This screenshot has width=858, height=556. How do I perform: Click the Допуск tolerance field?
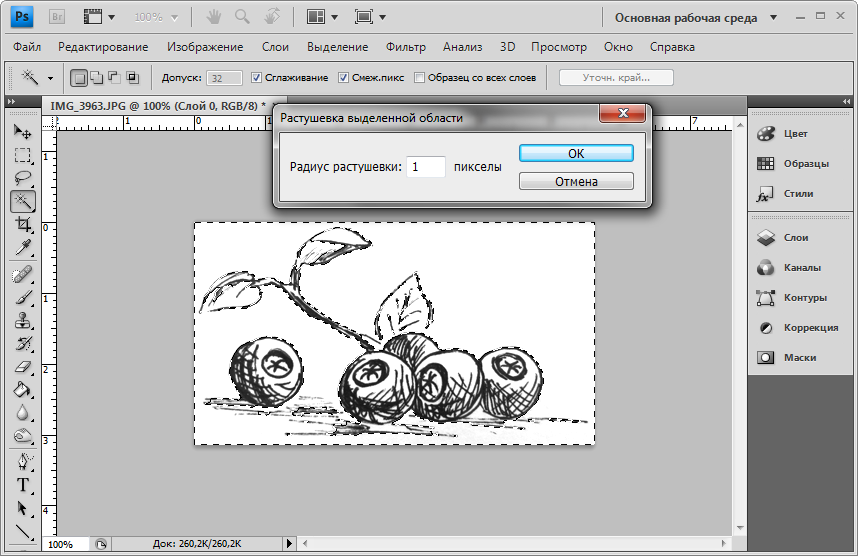click(x=224, y=78)
